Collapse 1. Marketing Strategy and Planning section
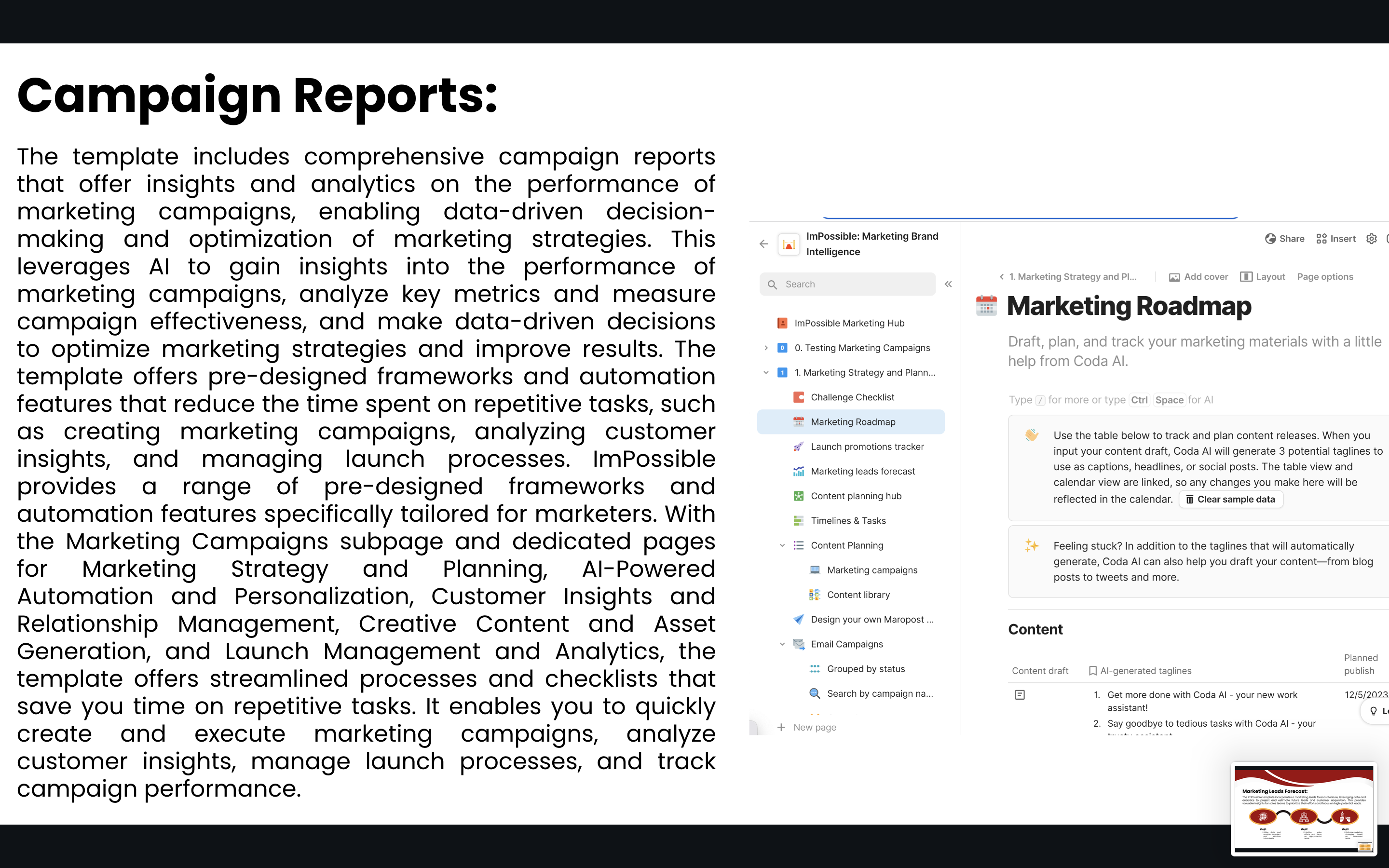This screenshot has width=1389, height=868. coord(766,373)
